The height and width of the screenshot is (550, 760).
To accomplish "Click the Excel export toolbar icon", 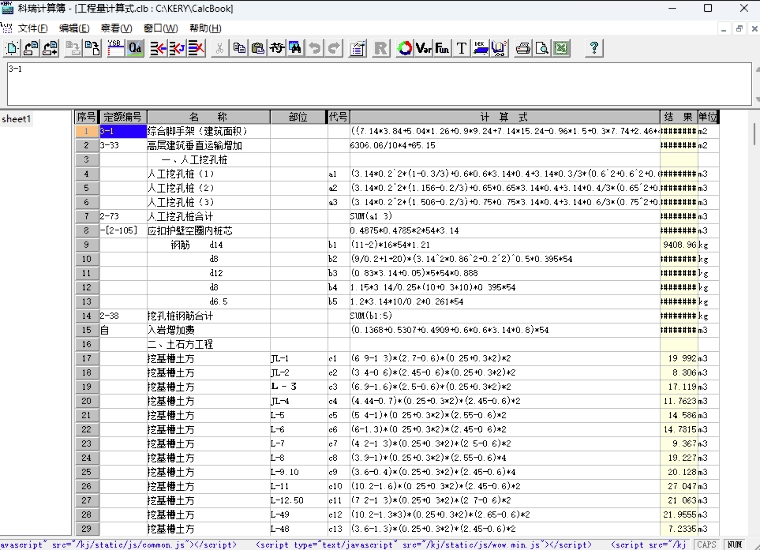I will point(560,47).
